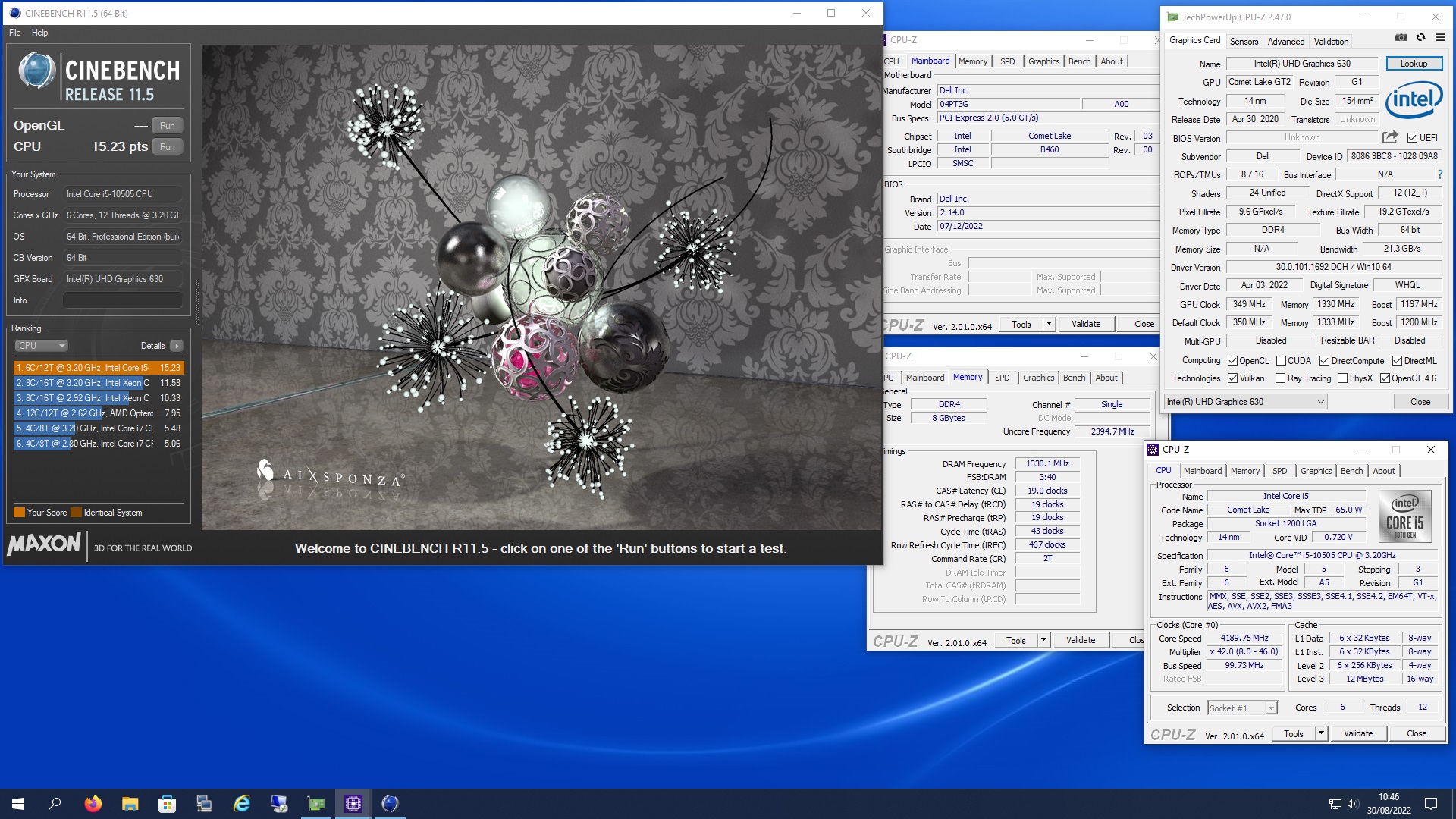This screenshot has height=819, width=1456.
Task: Expand Tools arrow in front CPU-Z window
Action: pos(1321,733)
